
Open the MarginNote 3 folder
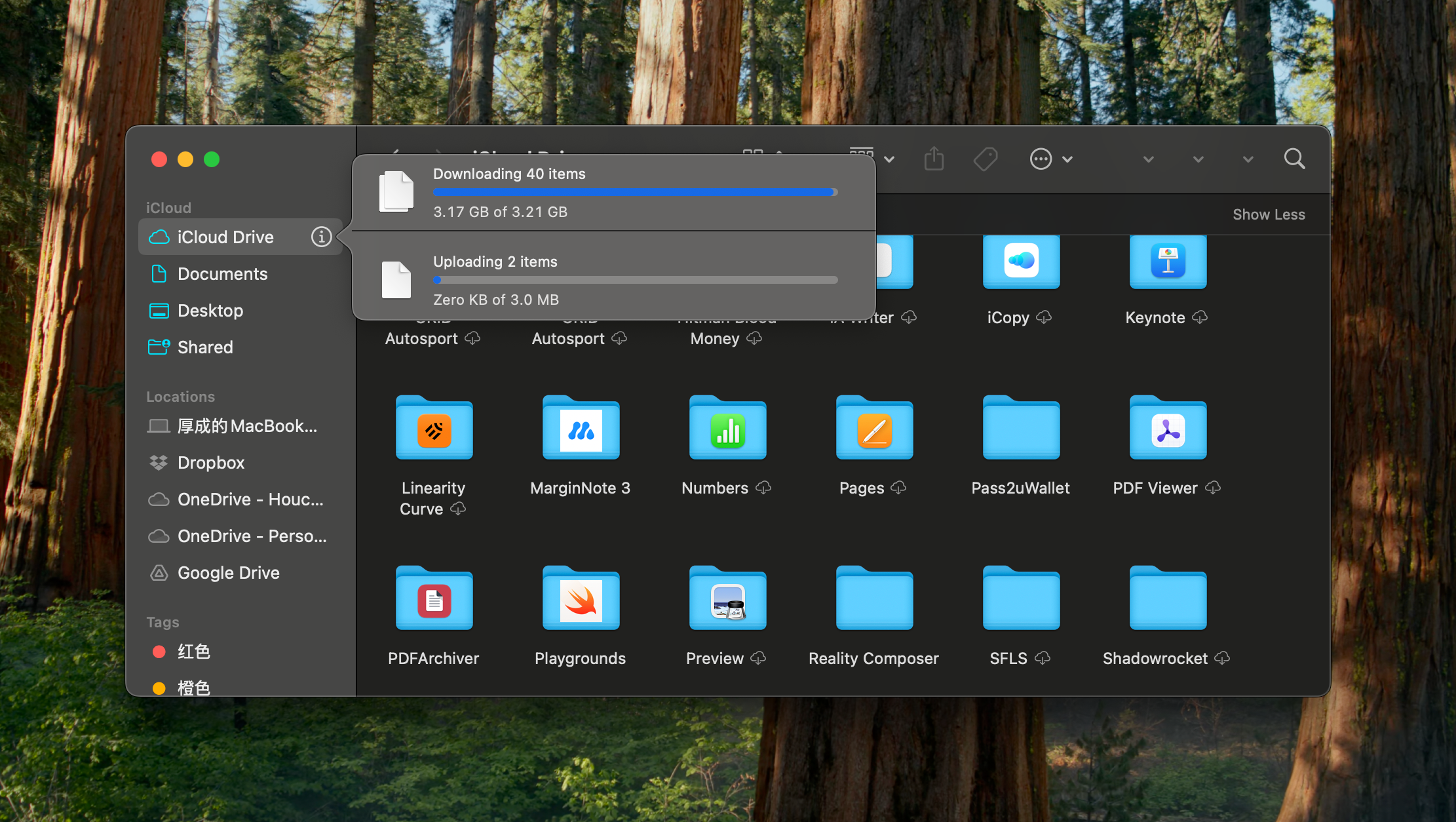coord(581,430)
